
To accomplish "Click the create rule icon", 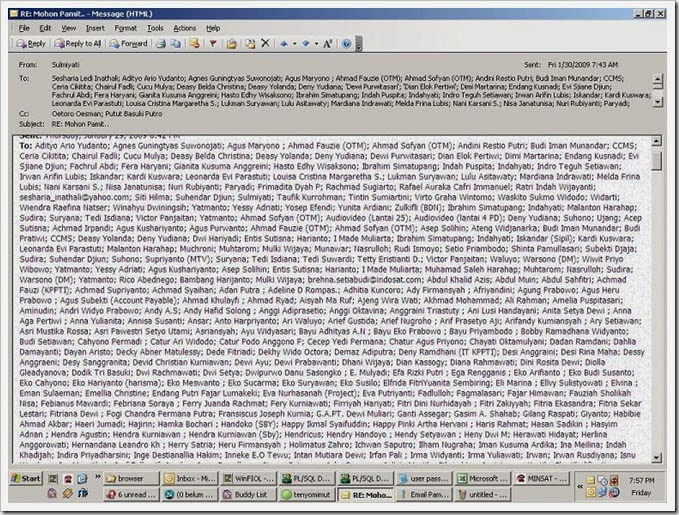I will (x=194, y=43).
